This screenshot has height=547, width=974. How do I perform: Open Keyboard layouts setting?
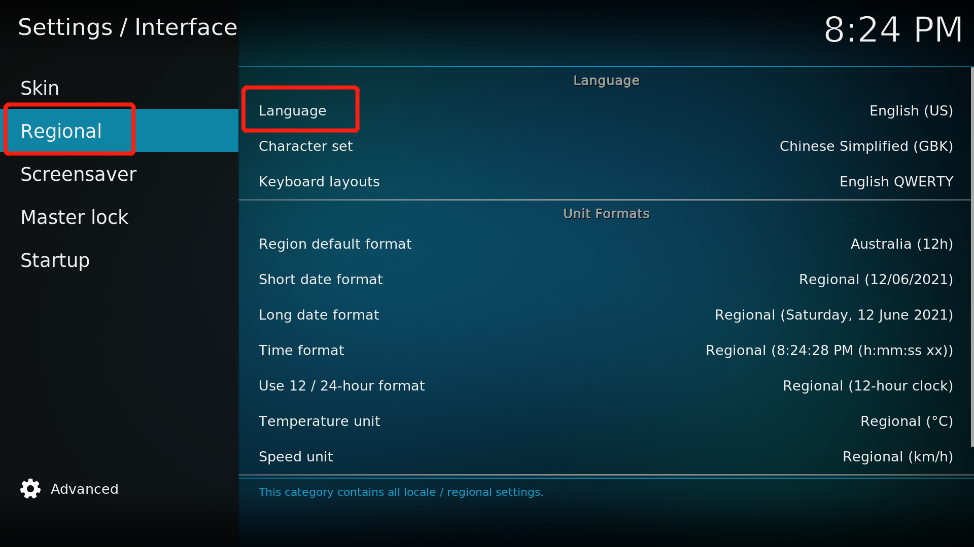point(605,181)
